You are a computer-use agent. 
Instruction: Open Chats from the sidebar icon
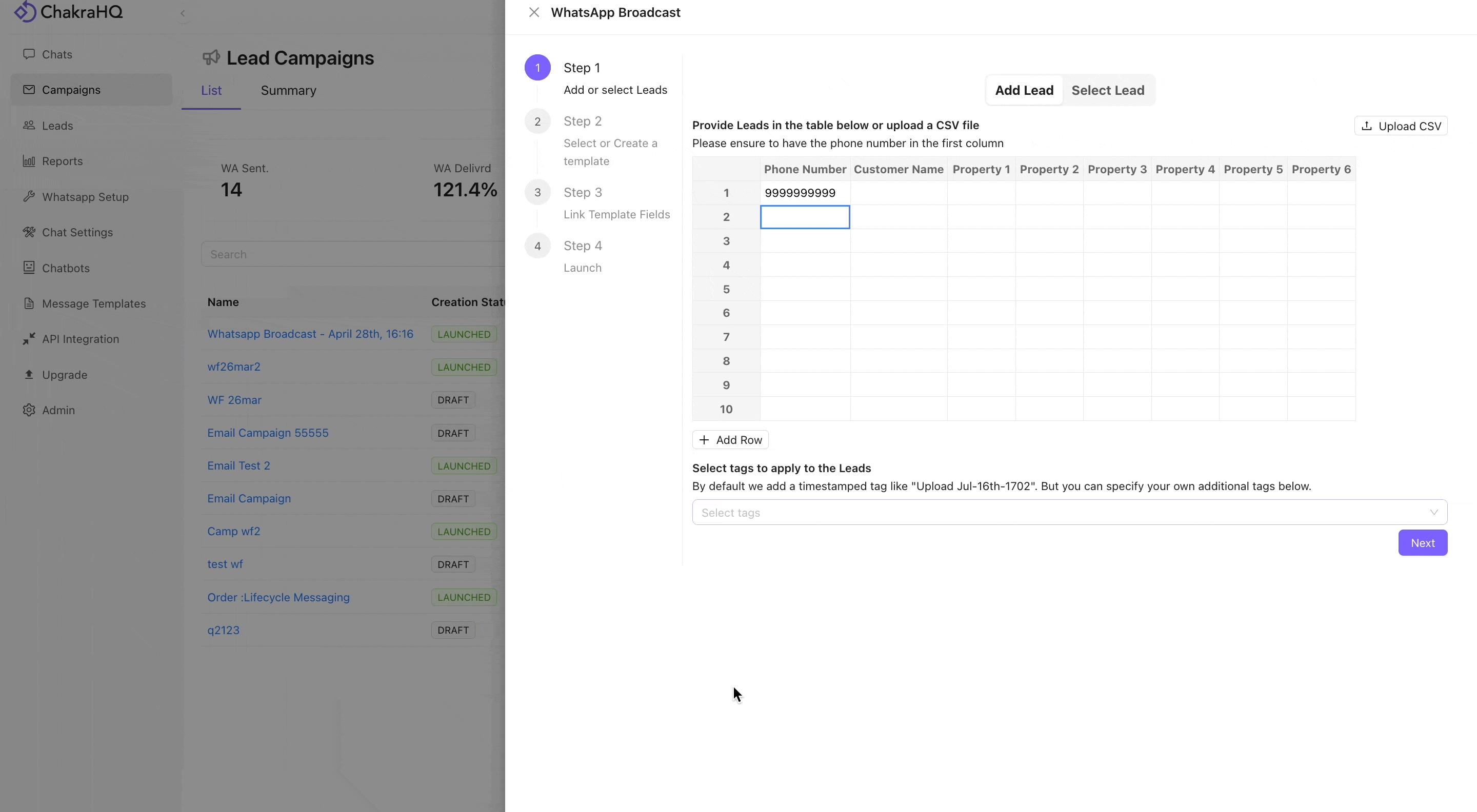click(29, 54)
